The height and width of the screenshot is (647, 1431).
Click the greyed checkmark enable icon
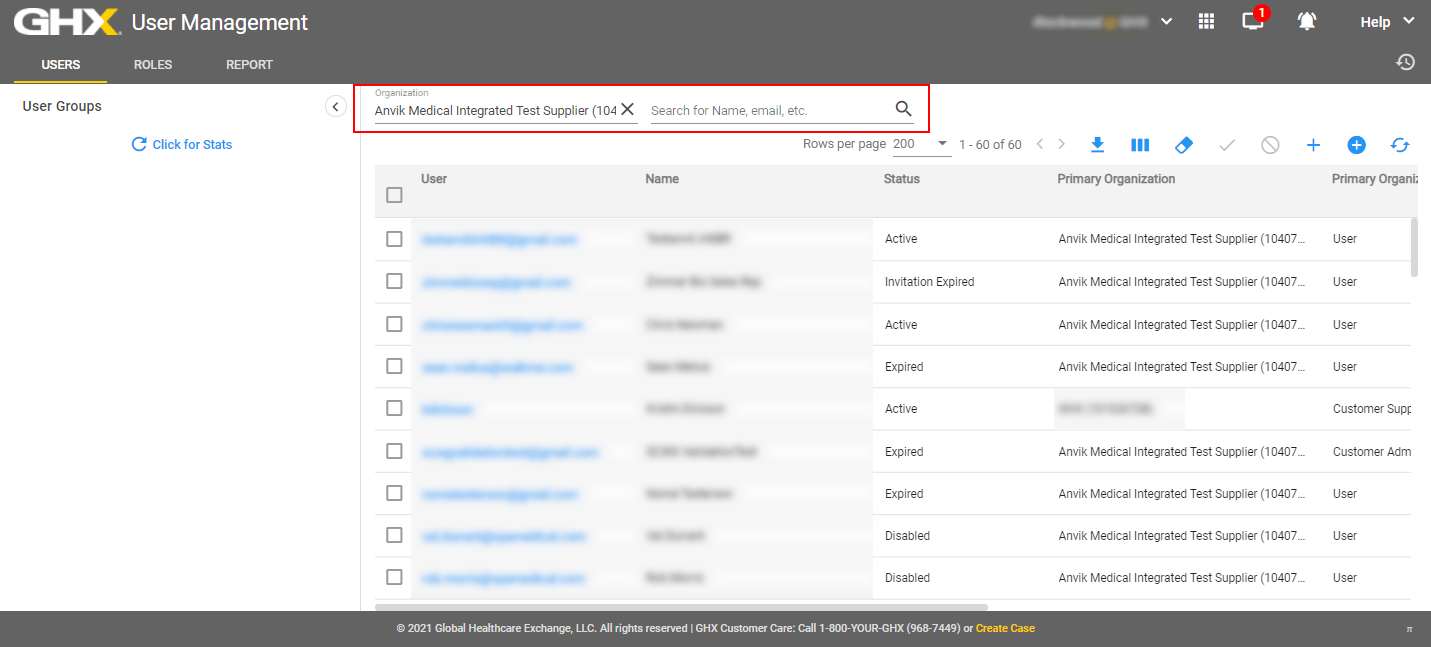[x=1227, y=145]
